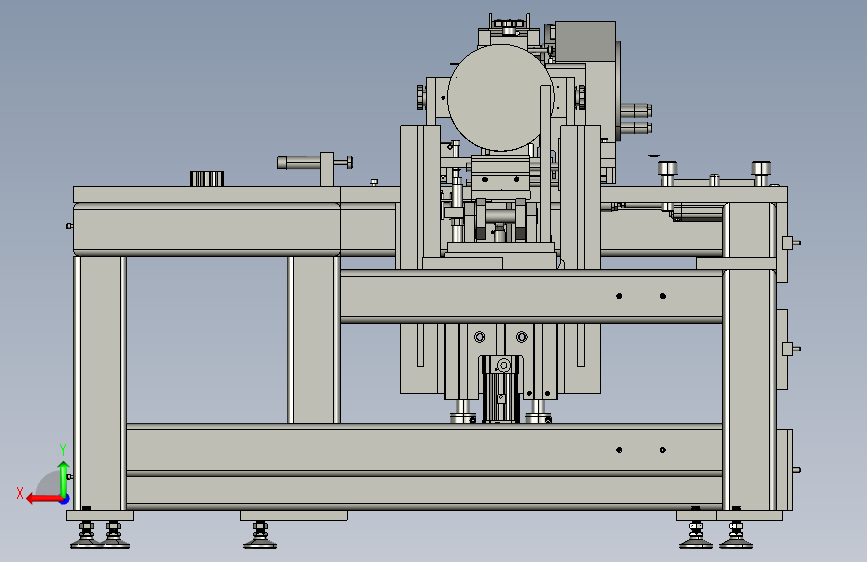Select the ribbed knob on the left tabletop
The image size is (867, 562).
click(x=207, y=179)
